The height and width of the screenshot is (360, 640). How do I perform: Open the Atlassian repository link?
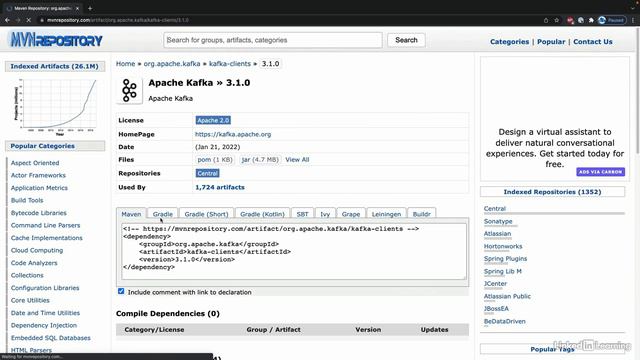tap(498, 234)
